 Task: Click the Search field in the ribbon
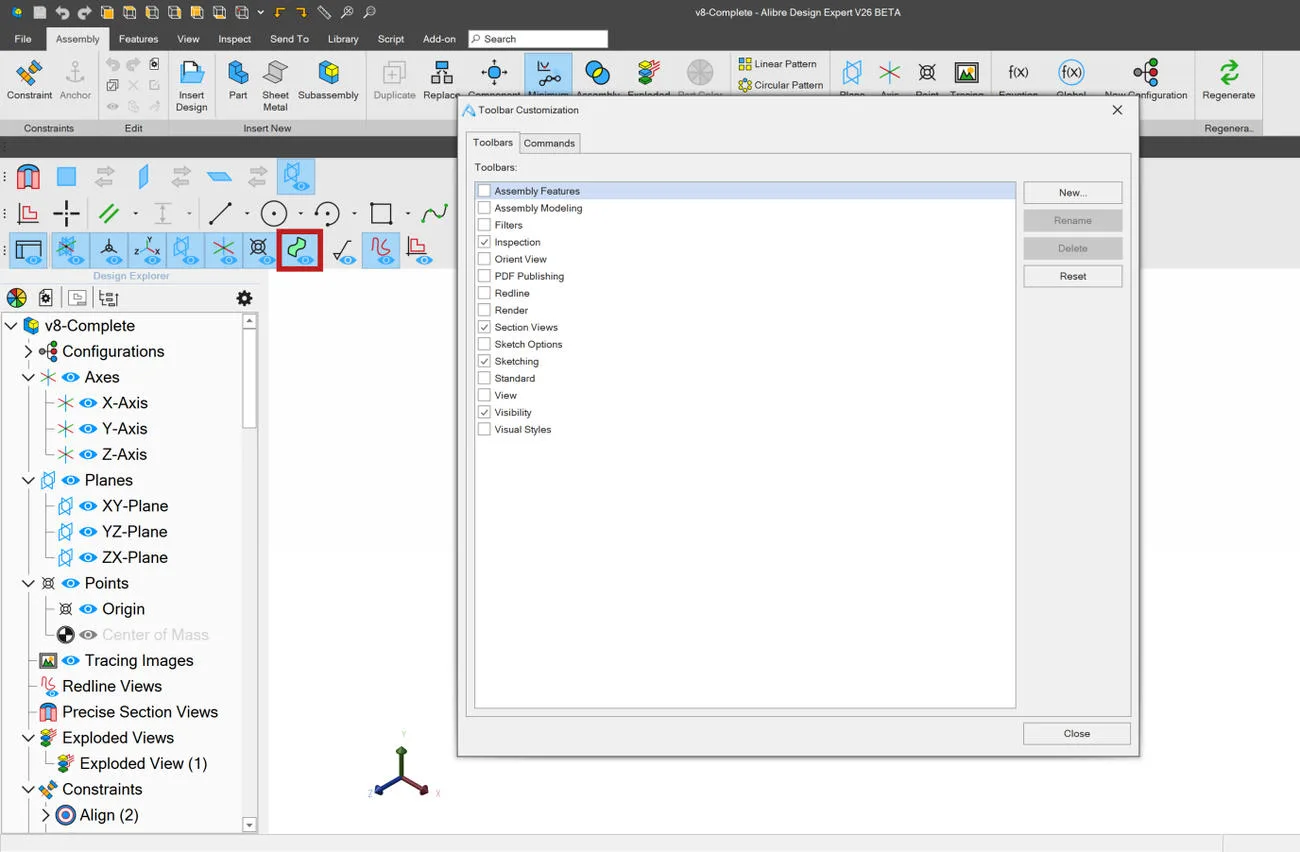point(538,39)
